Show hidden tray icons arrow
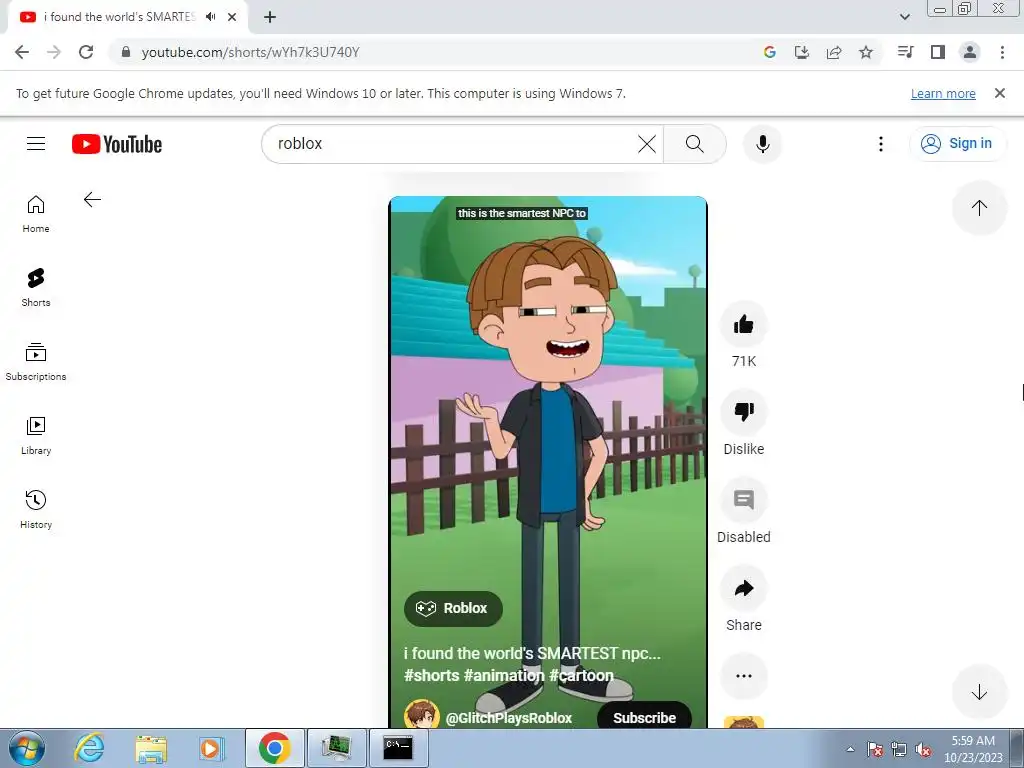The height and width of the screenshot is (768, 1024). pyautogui.click(x=850, y=749)
